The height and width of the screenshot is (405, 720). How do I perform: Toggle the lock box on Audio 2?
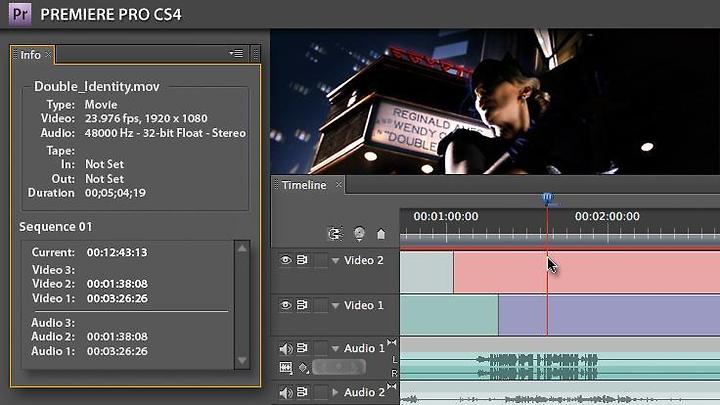point(321,392)
